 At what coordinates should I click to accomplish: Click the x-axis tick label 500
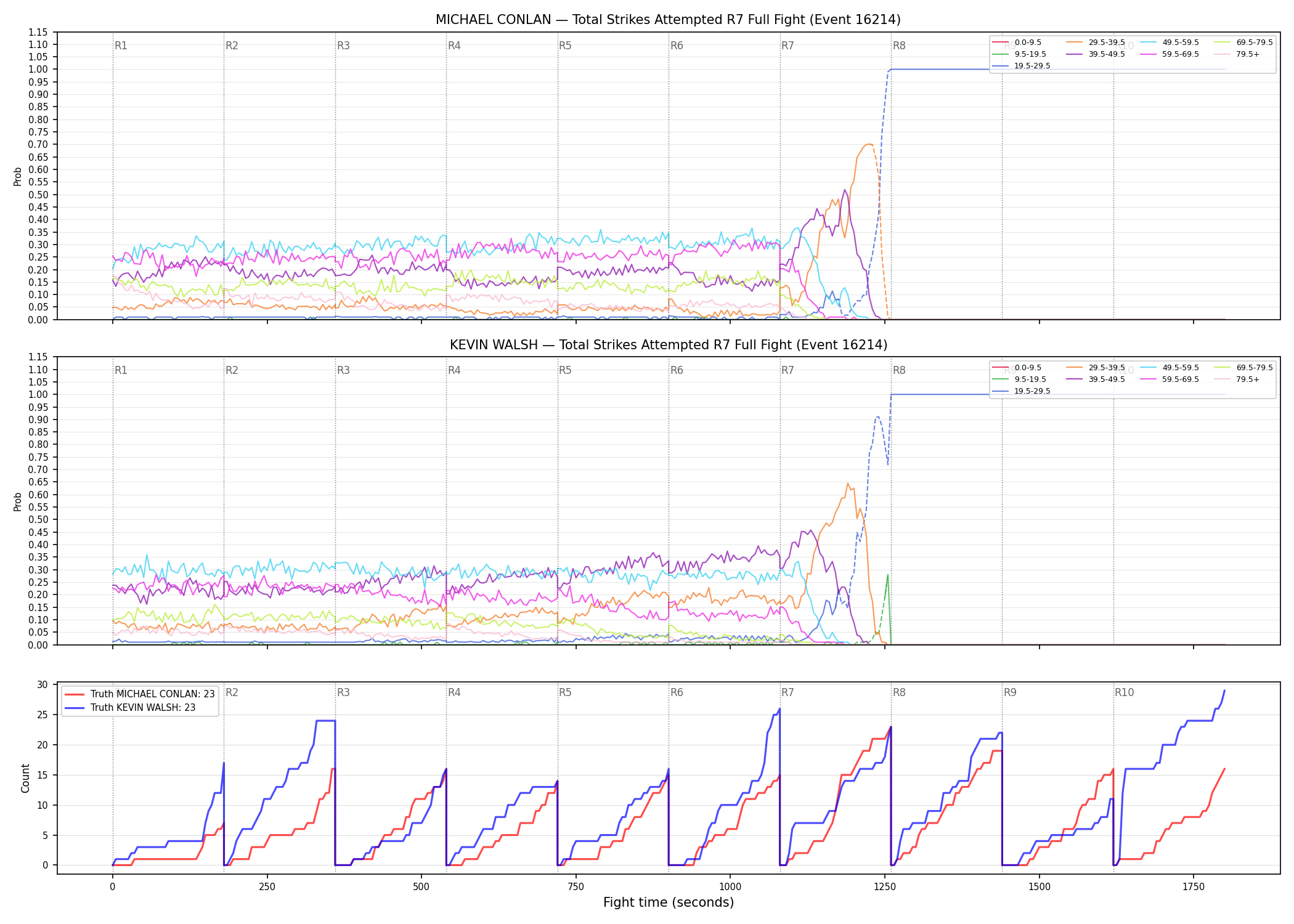(421, 886)
